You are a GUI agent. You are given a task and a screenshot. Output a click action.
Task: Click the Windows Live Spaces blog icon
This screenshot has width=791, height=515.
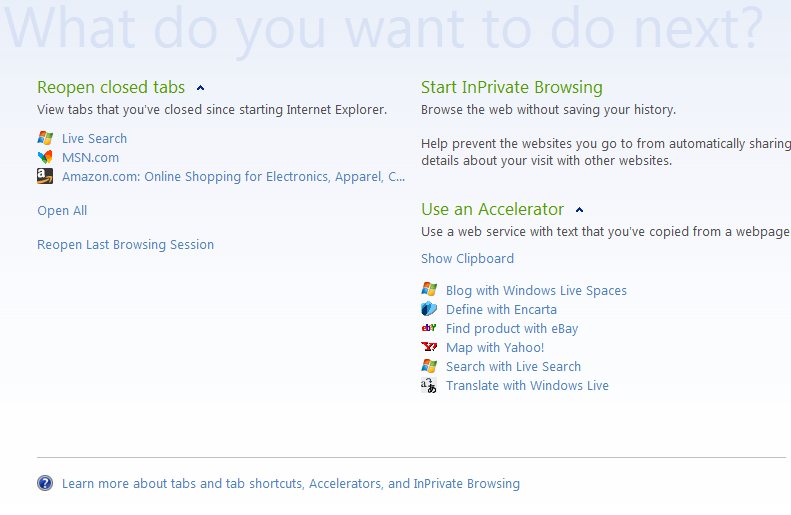tap(429, 290)
